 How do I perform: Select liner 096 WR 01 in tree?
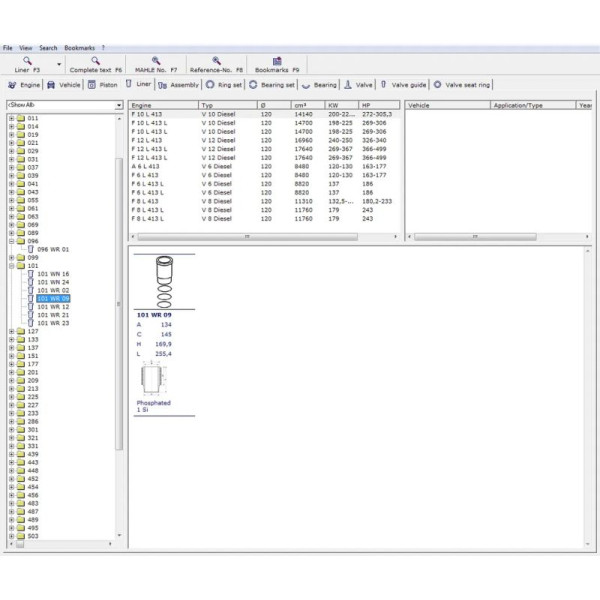[x=53, y=249]
